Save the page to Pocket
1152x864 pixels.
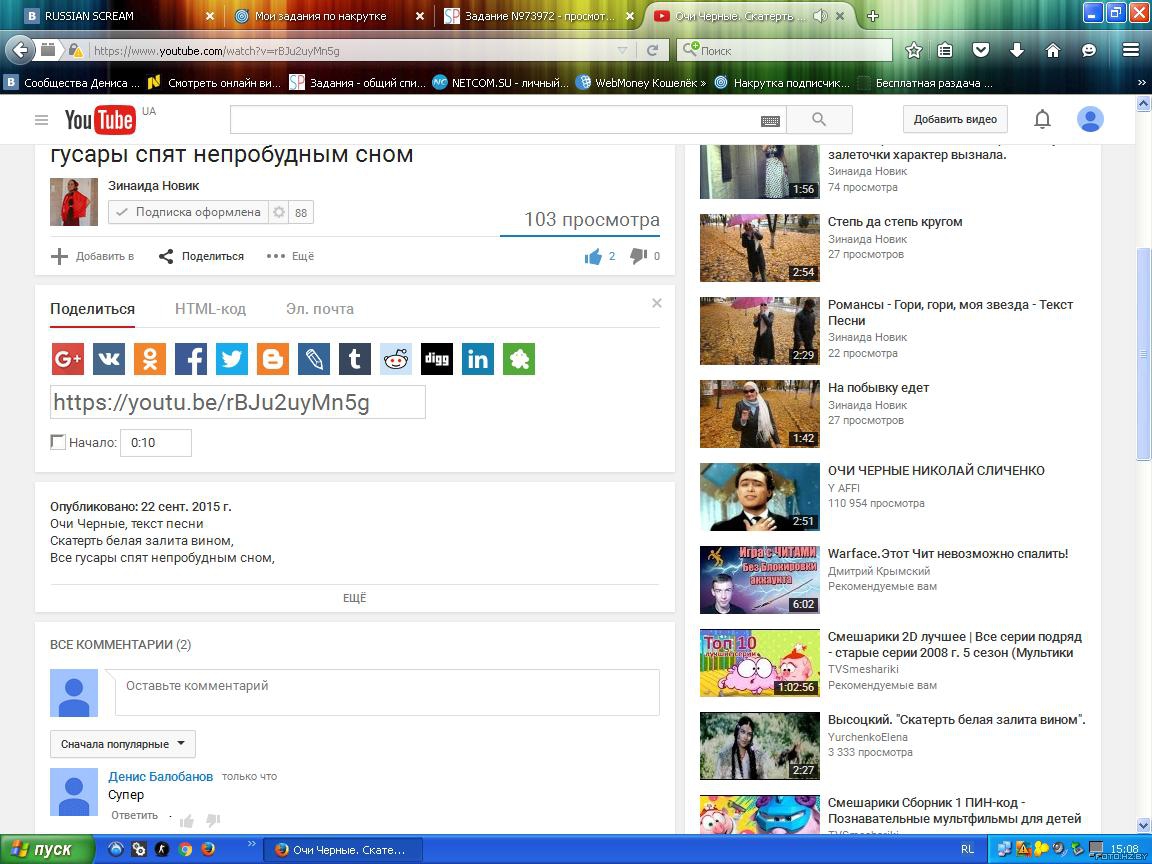click(981, 50)
